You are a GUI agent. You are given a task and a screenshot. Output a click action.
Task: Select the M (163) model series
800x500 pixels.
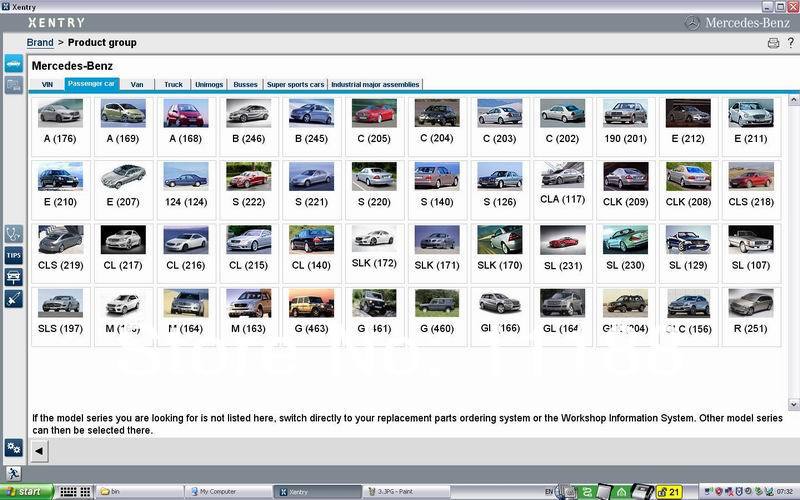point(248,316)
